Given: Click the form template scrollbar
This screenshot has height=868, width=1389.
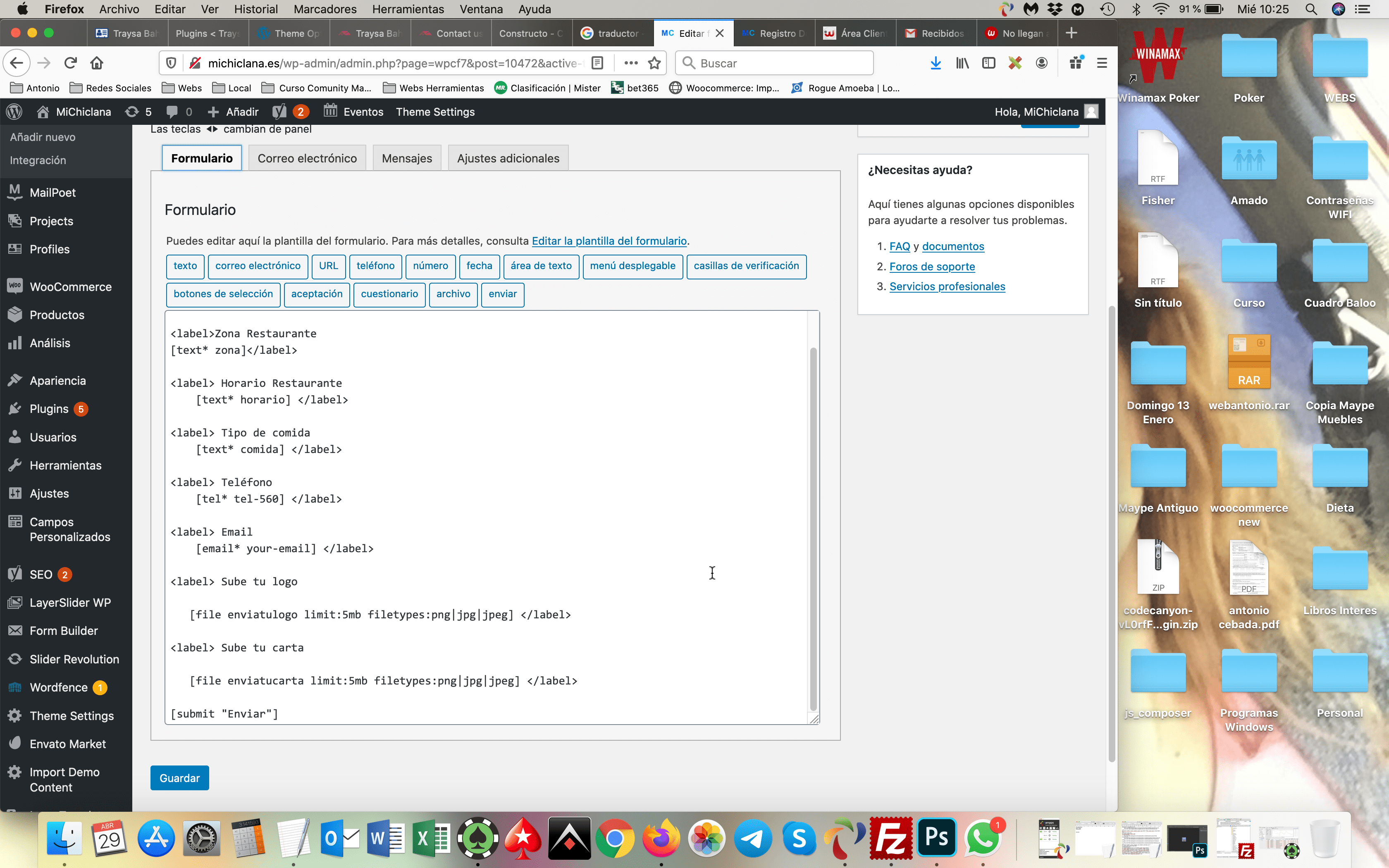Looking at the screenshot, I should [813, 528].
